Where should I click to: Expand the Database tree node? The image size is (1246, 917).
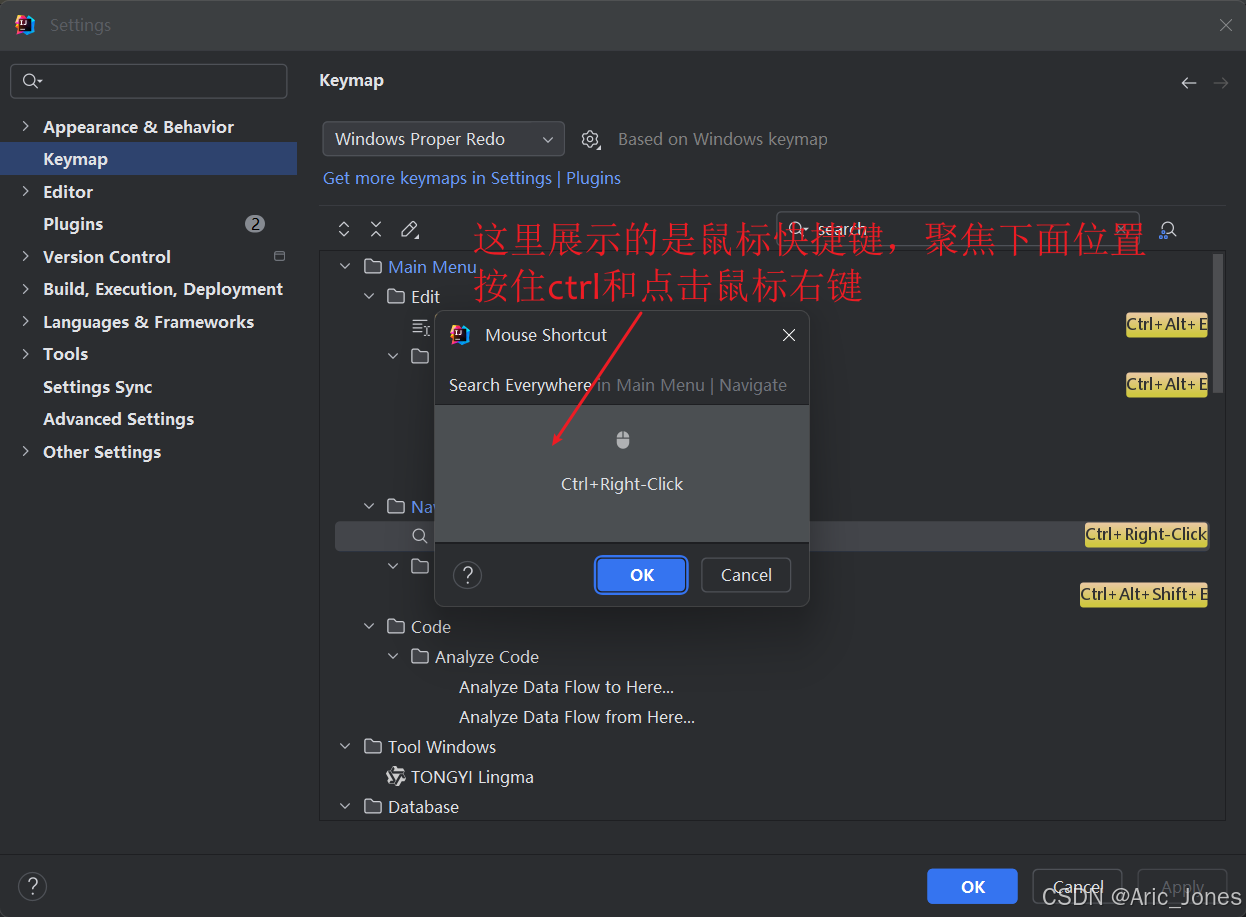(x=345, y=806)
